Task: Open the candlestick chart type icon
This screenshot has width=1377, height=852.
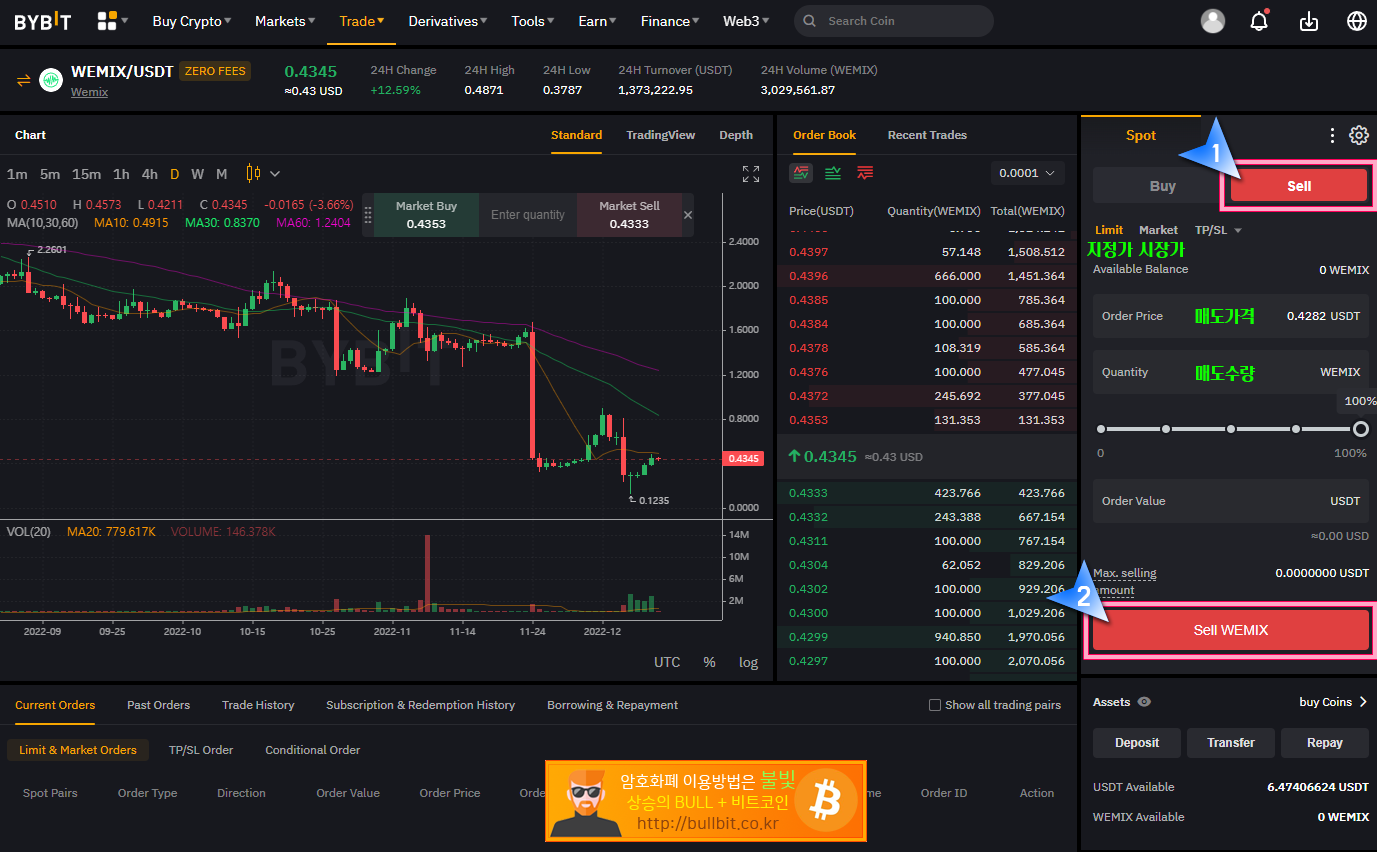Action: pos(253,174)
